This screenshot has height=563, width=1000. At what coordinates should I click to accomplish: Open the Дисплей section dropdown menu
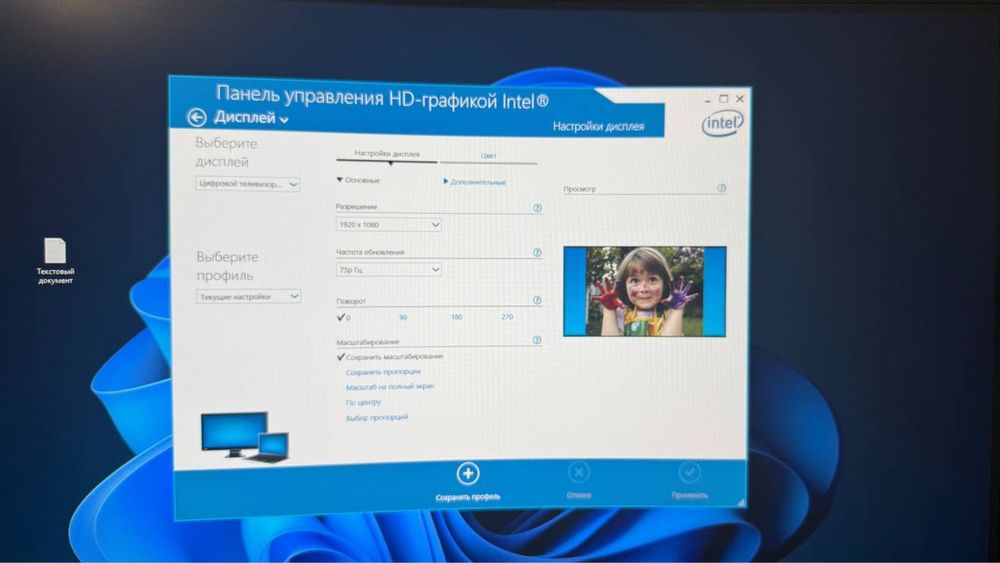pyautogui.click(x=251, y=118)
